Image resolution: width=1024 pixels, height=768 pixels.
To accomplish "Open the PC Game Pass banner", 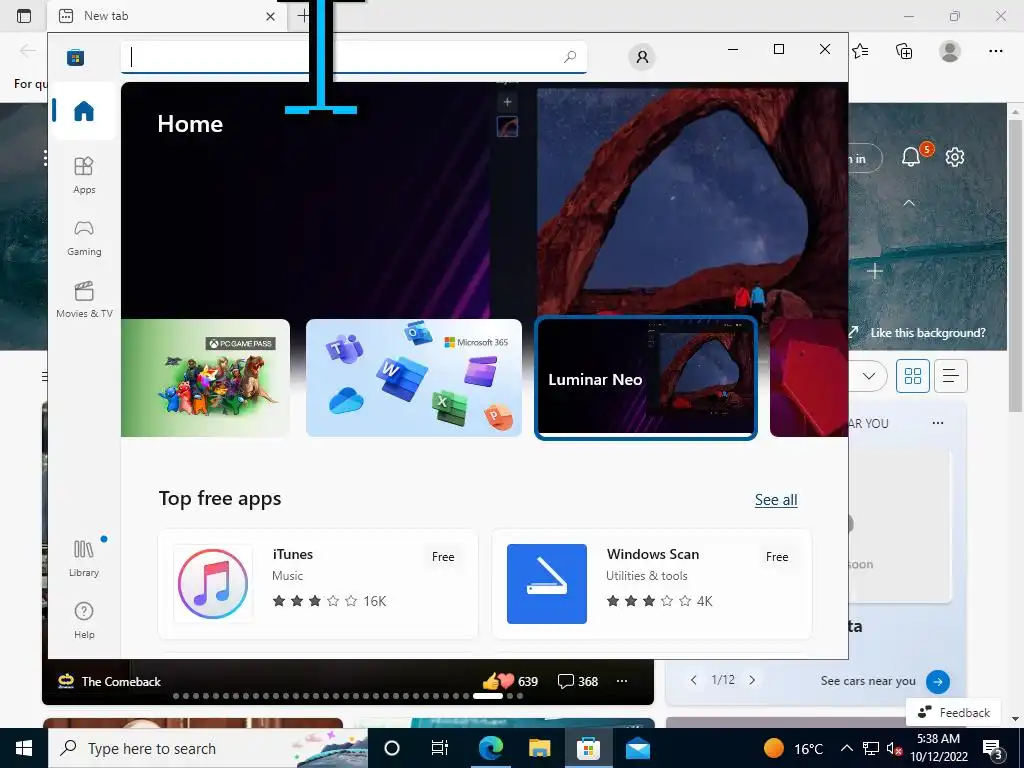I will (205, 377).
